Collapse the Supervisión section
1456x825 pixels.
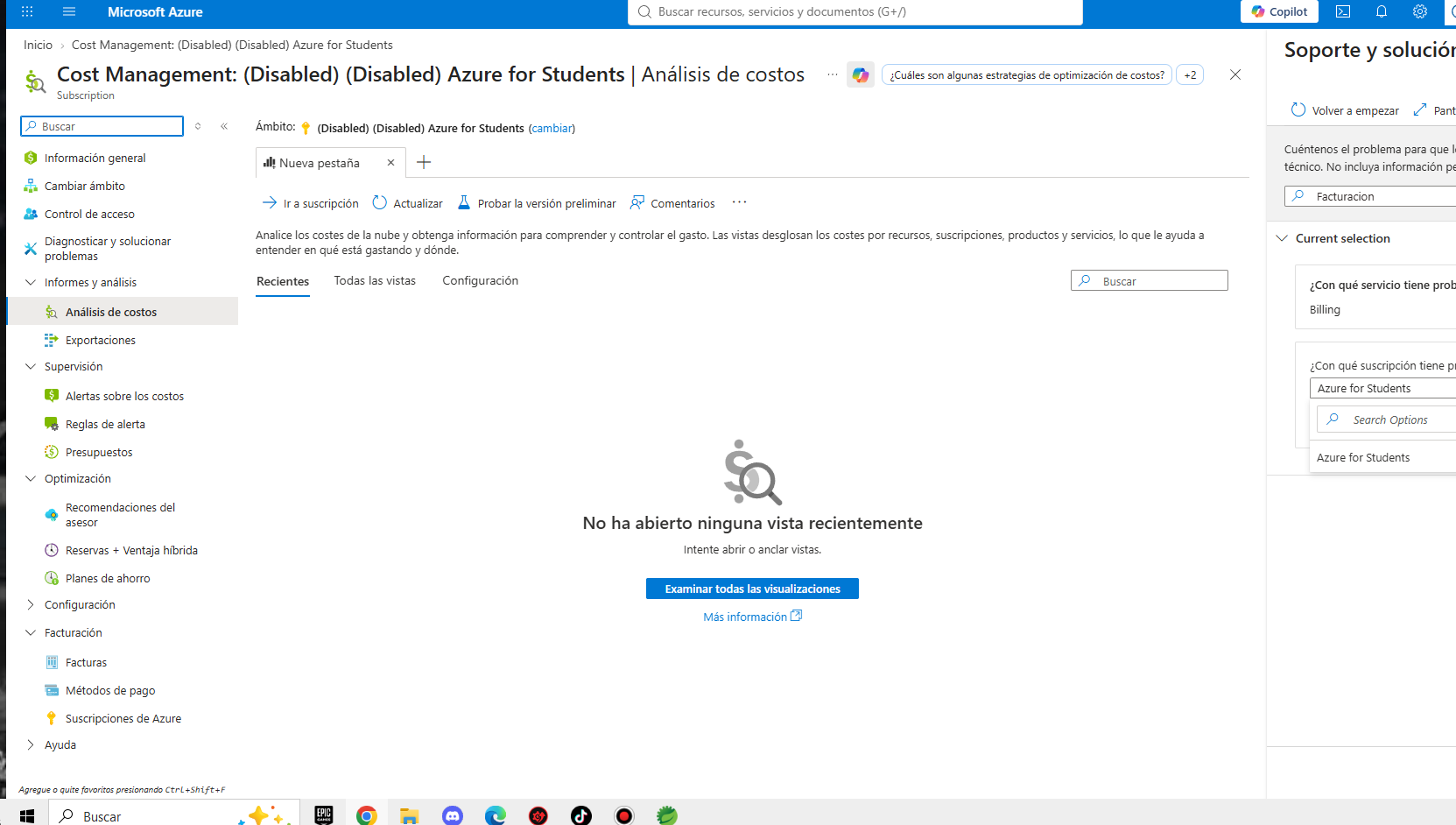click(31, 367)
